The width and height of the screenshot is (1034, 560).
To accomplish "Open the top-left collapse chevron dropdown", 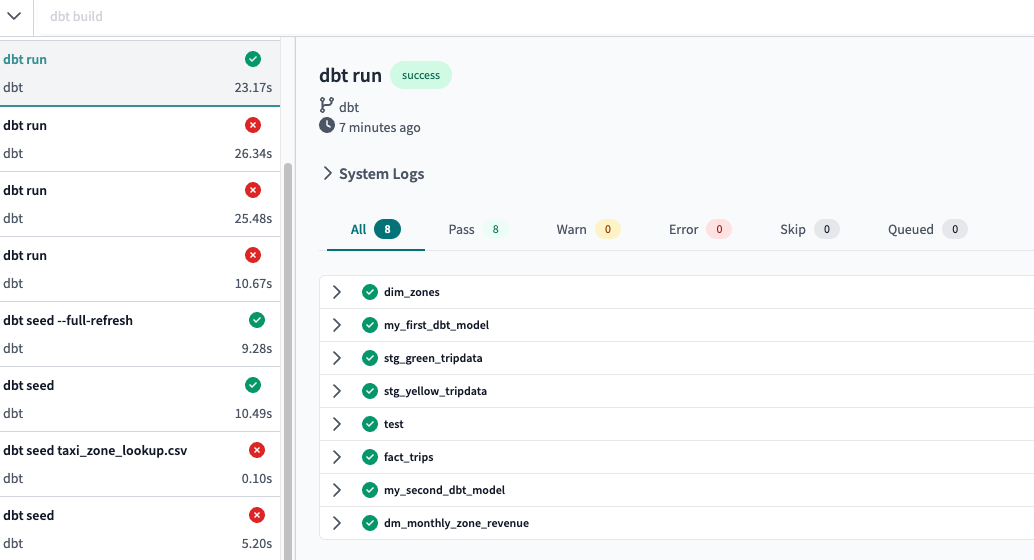I will click(14, 16).
